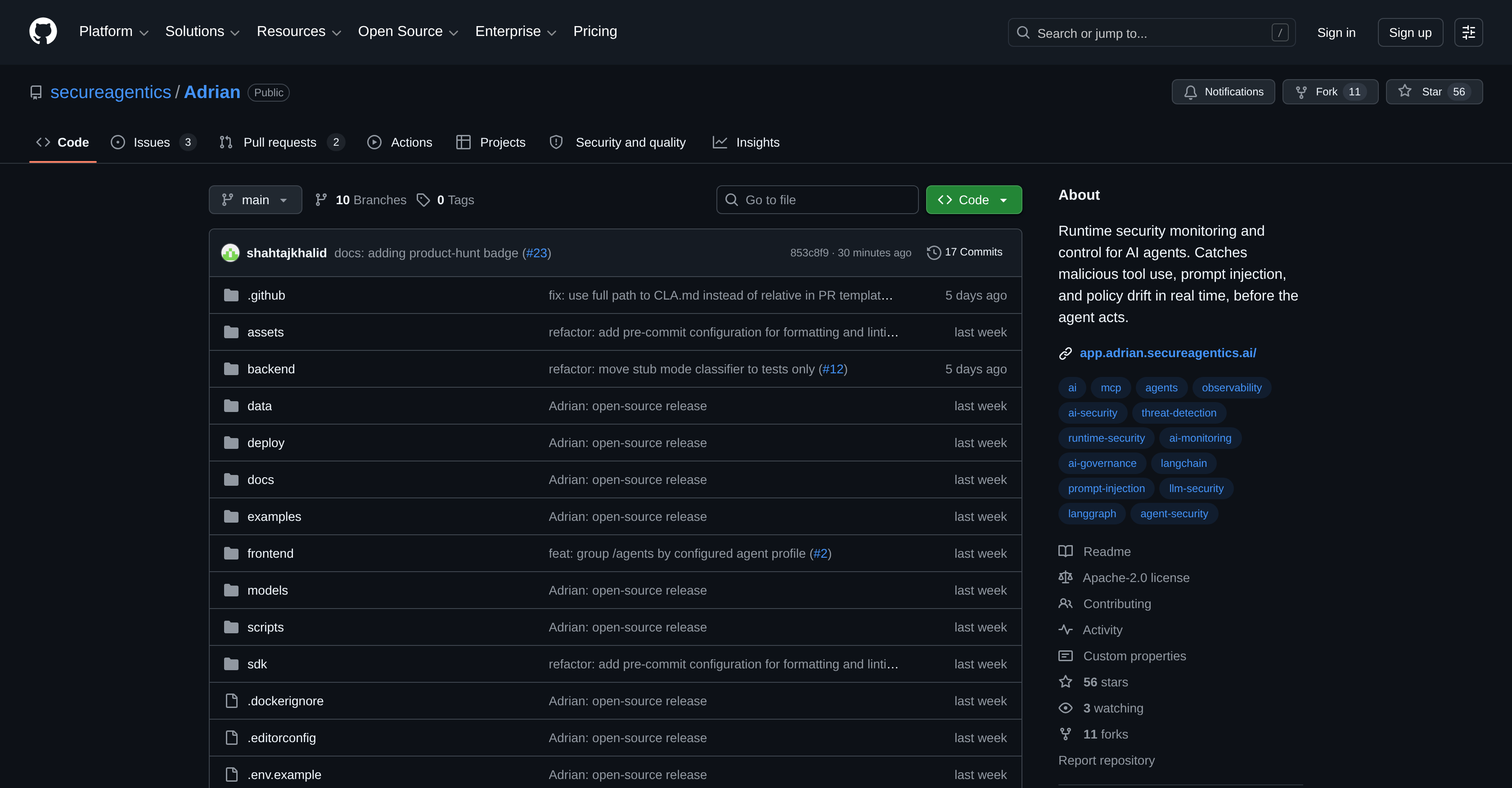This screenshot has width=1512, height=788.
Task: Click the Activity pulse icon
Action: (1065, 630)
